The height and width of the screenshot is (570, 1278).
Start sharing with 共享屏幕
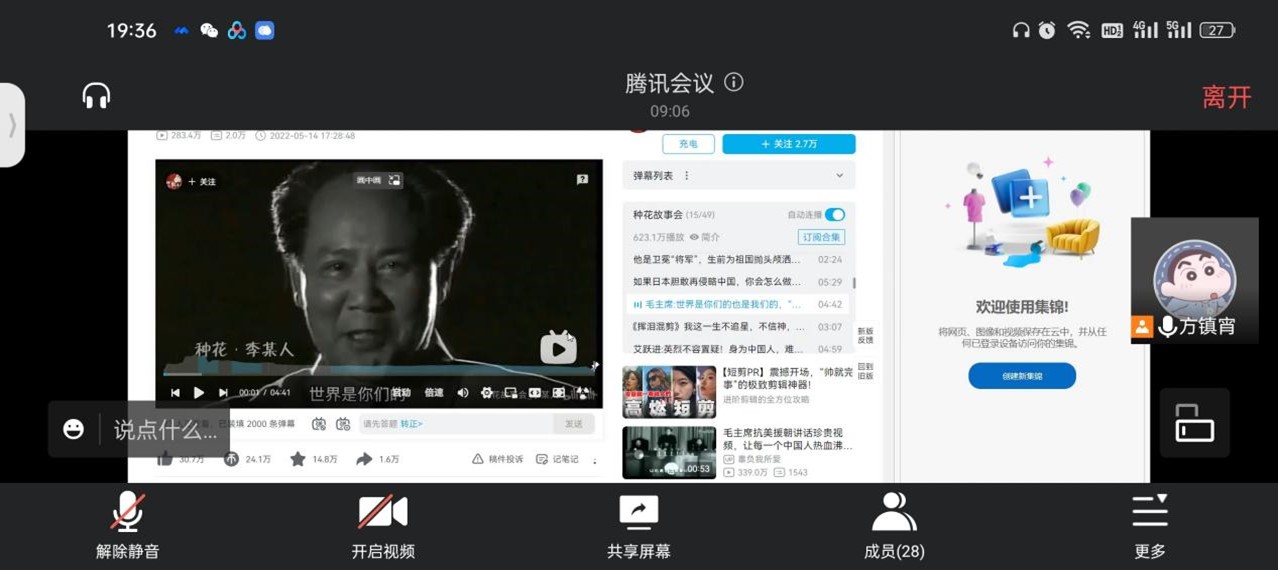(x=638, y=525)
